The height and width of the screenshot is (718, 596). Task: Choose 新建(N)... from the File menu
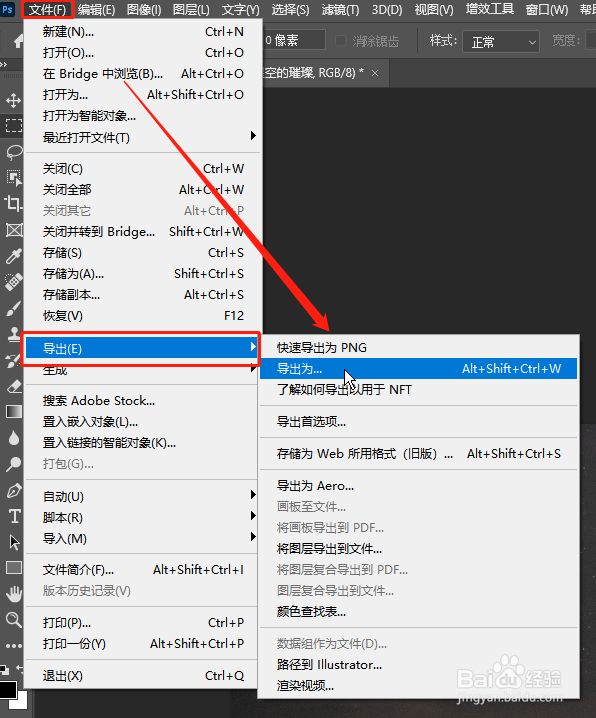pos(143,32)
